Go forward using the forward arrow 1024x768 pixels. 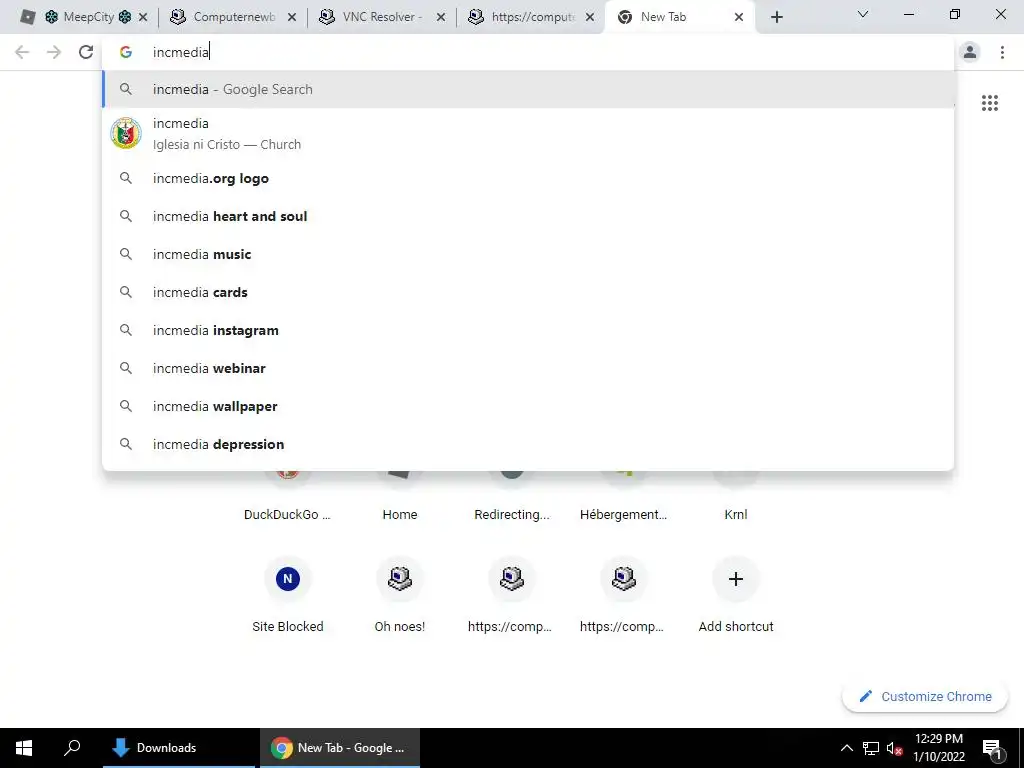pyautogui.click(x=54, y=52)
